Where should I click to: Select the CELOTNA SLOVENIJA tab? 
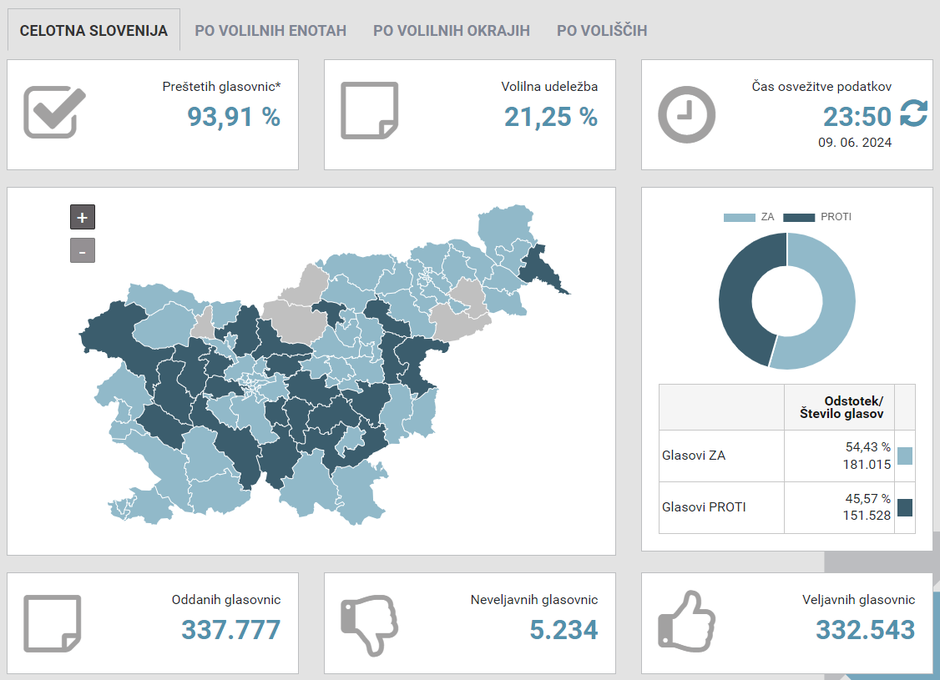coord(93,30)
